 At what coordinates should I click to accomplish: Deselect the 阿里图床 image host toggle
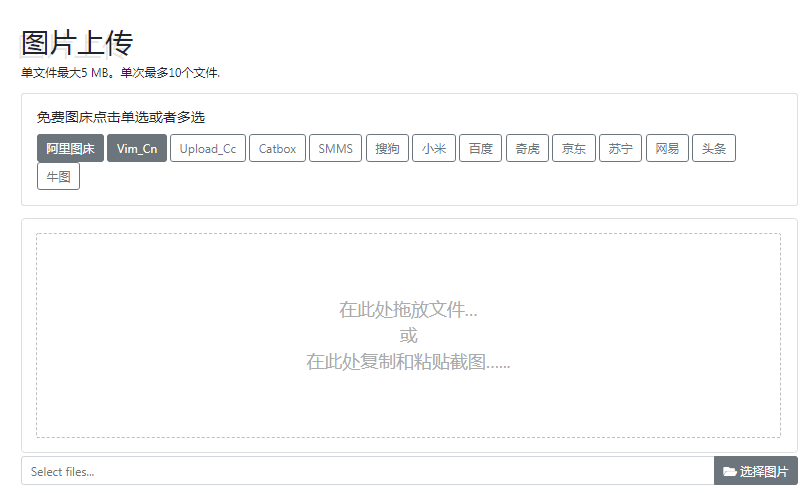coord(70,149)
